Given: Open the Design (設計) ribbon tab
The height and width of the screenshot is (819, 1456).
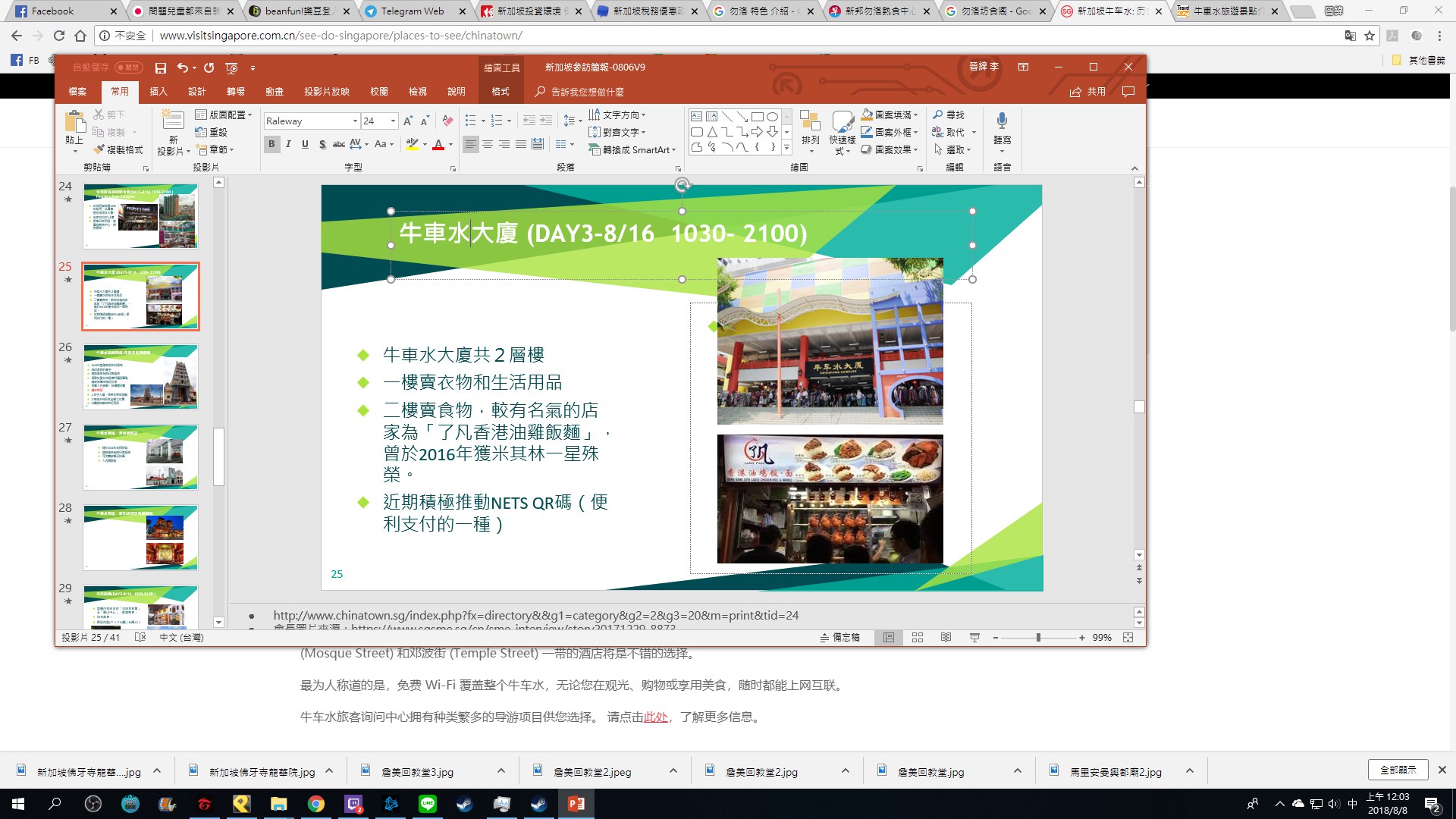Looking at the screenshot, I should [197, 92].
